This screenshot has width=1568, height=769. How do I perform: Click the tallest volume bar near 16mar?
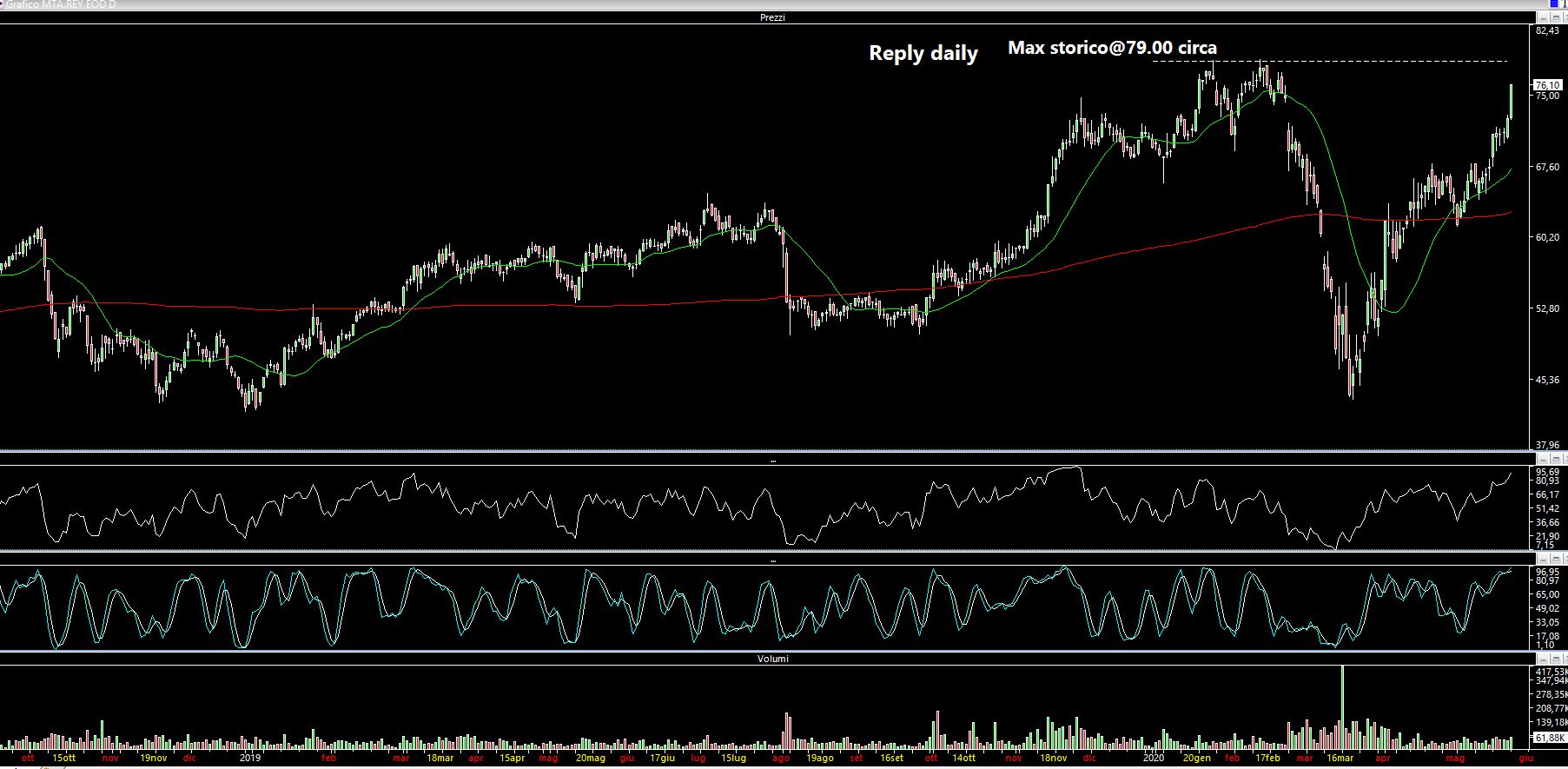[1343, 706]
